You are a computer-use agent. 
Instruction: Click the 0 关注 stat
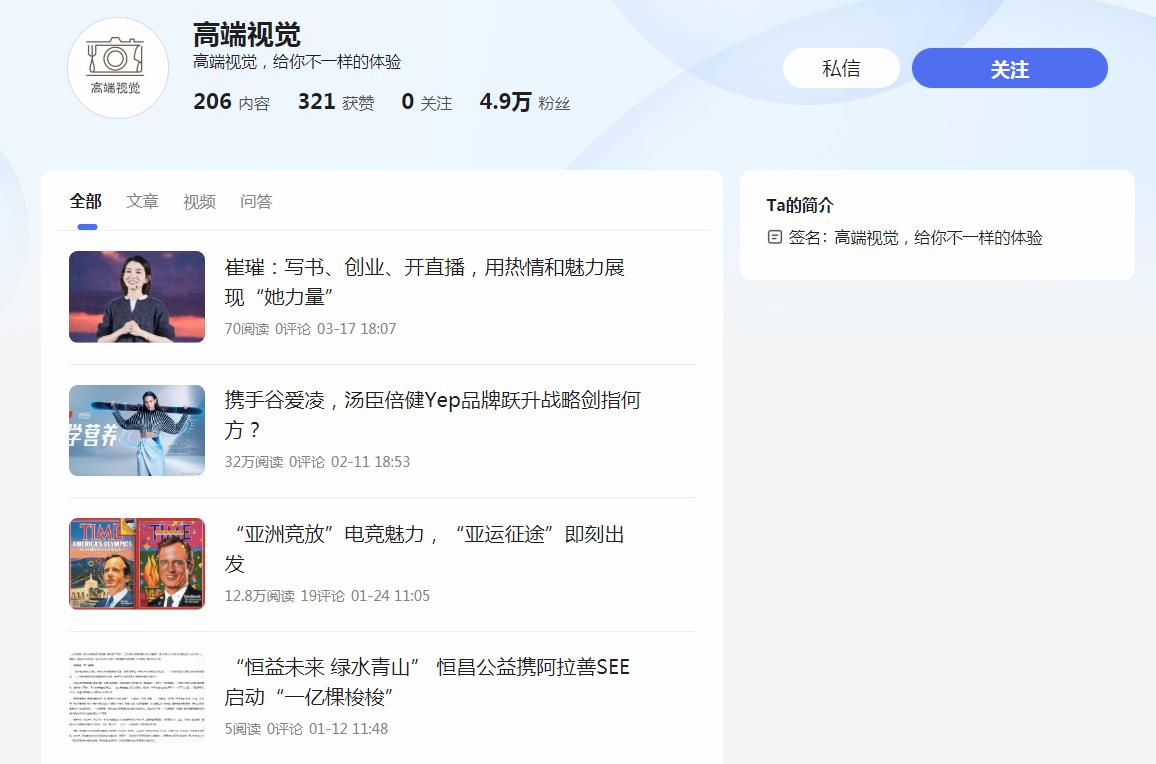pos(427,102)
